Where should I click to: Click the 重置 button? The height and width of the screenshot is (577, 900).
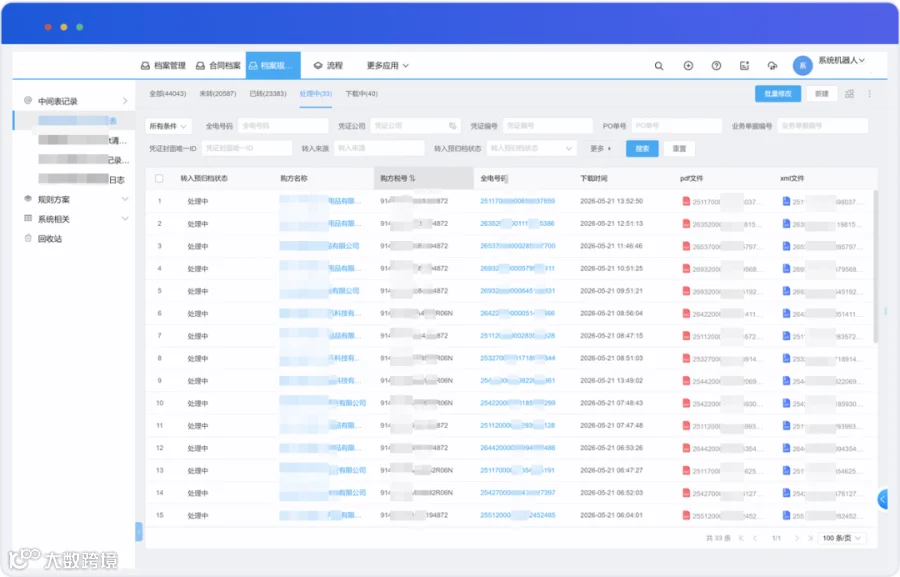click(x=679, y=148)
